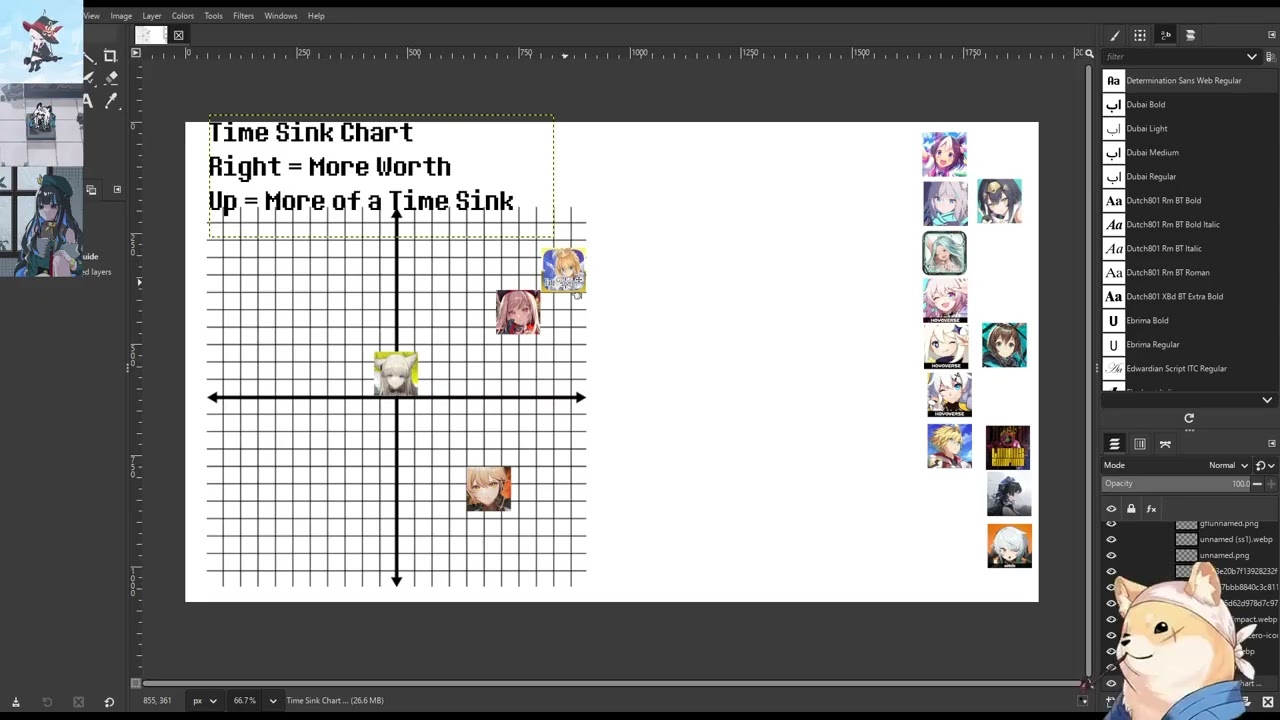The height and width of the screenshot is (720, 1280).
Task: Open the Filters menu
Action: [243, 16]
